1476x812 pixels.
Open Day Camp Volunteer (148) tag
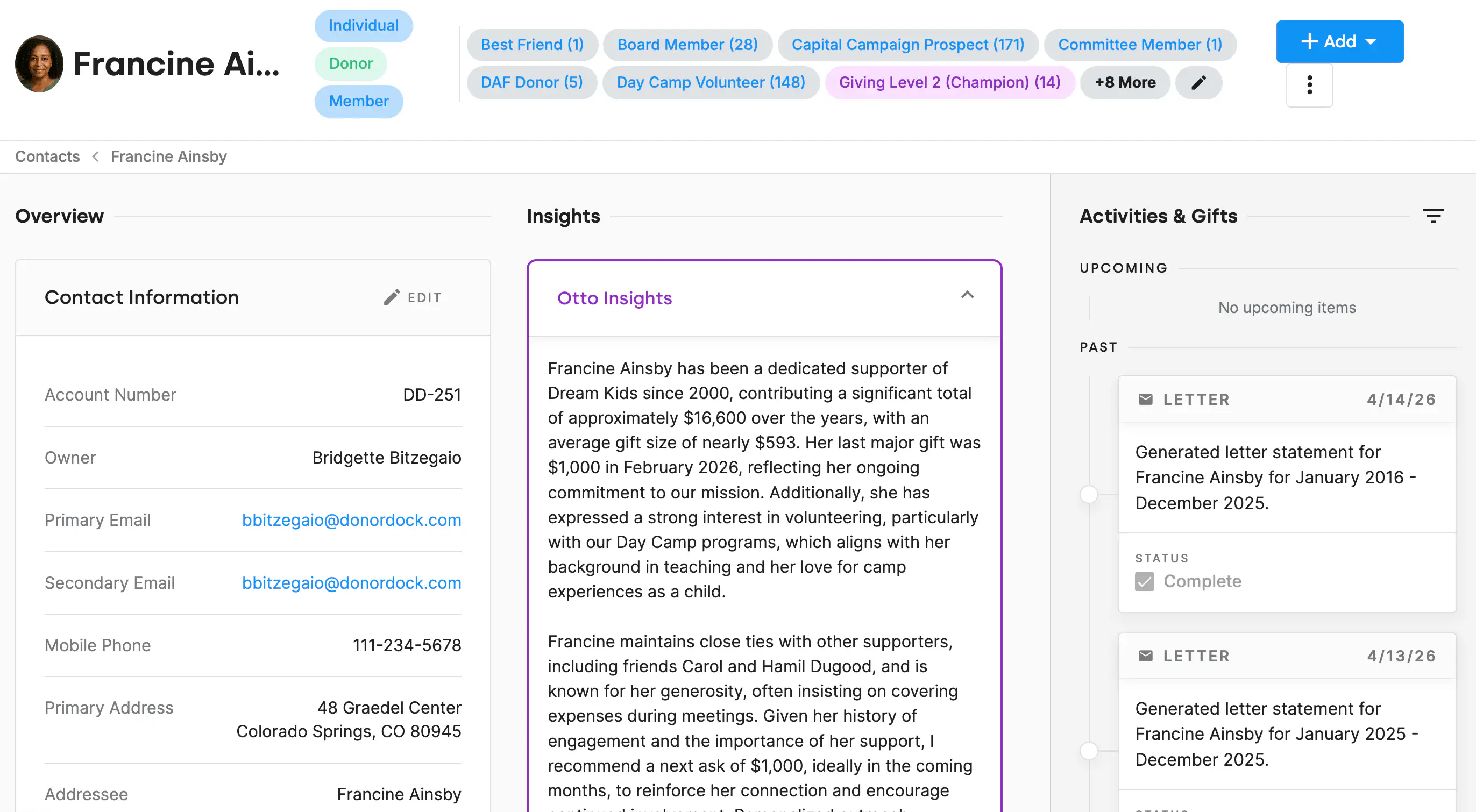point(711,82)
